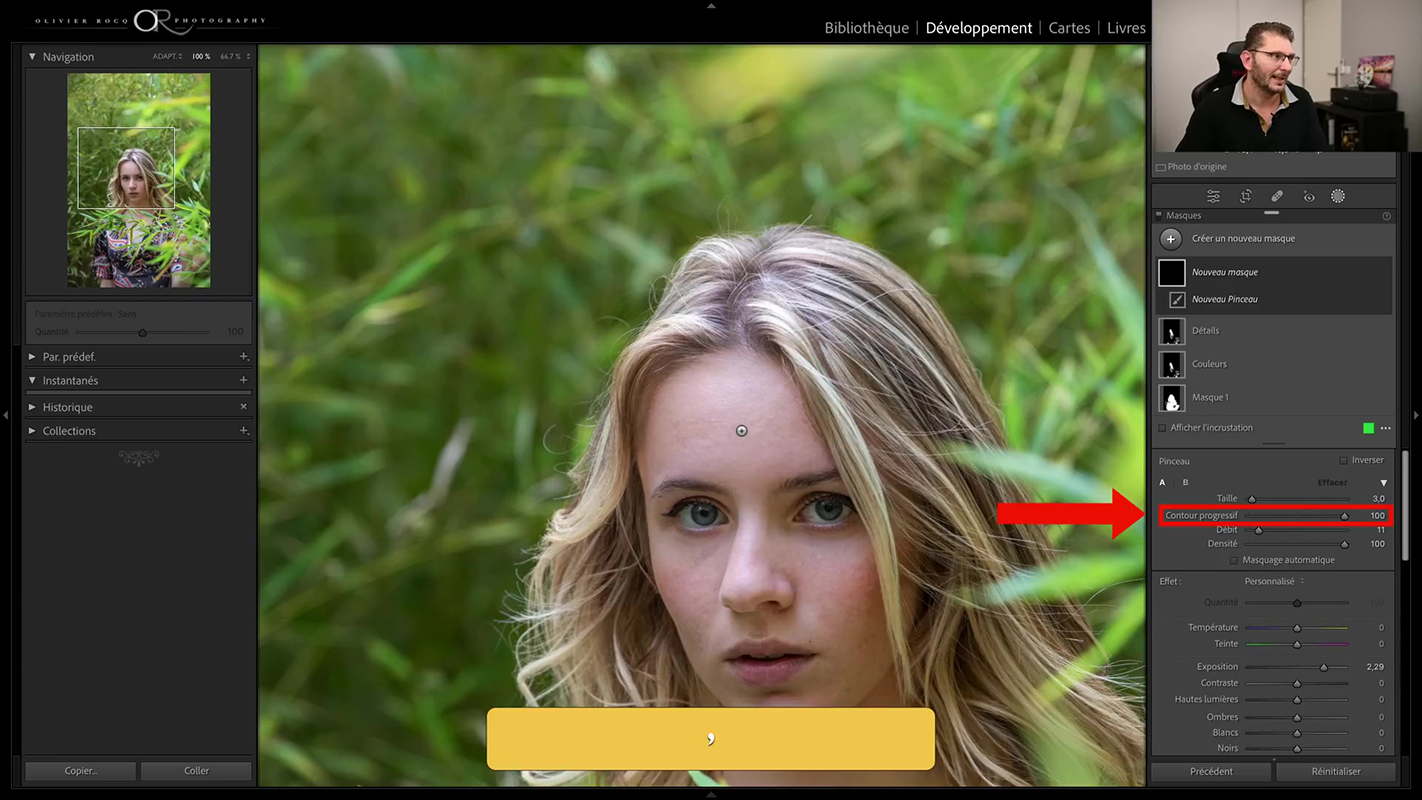Enable the Afficher l'incrustation checkbox
Screen dimensions: 1422x800
coord(1161,428)
